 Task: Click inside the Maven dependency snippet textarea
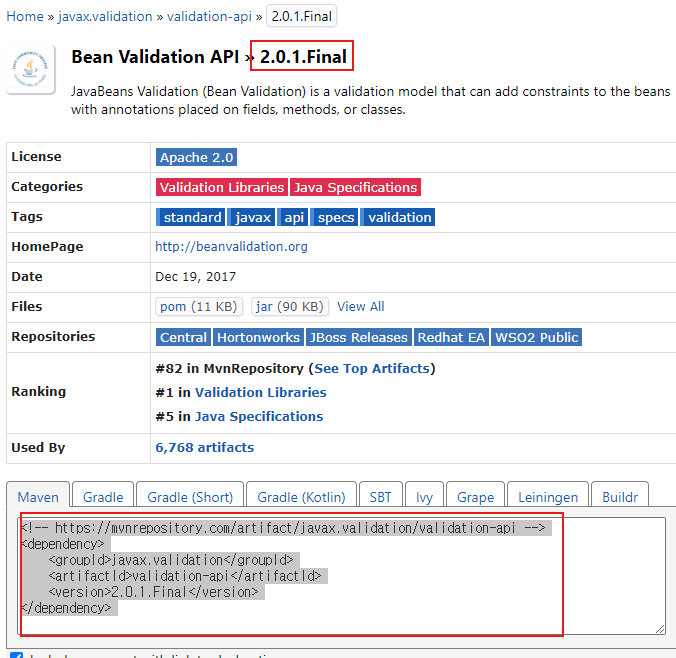[x=341, y=576]
